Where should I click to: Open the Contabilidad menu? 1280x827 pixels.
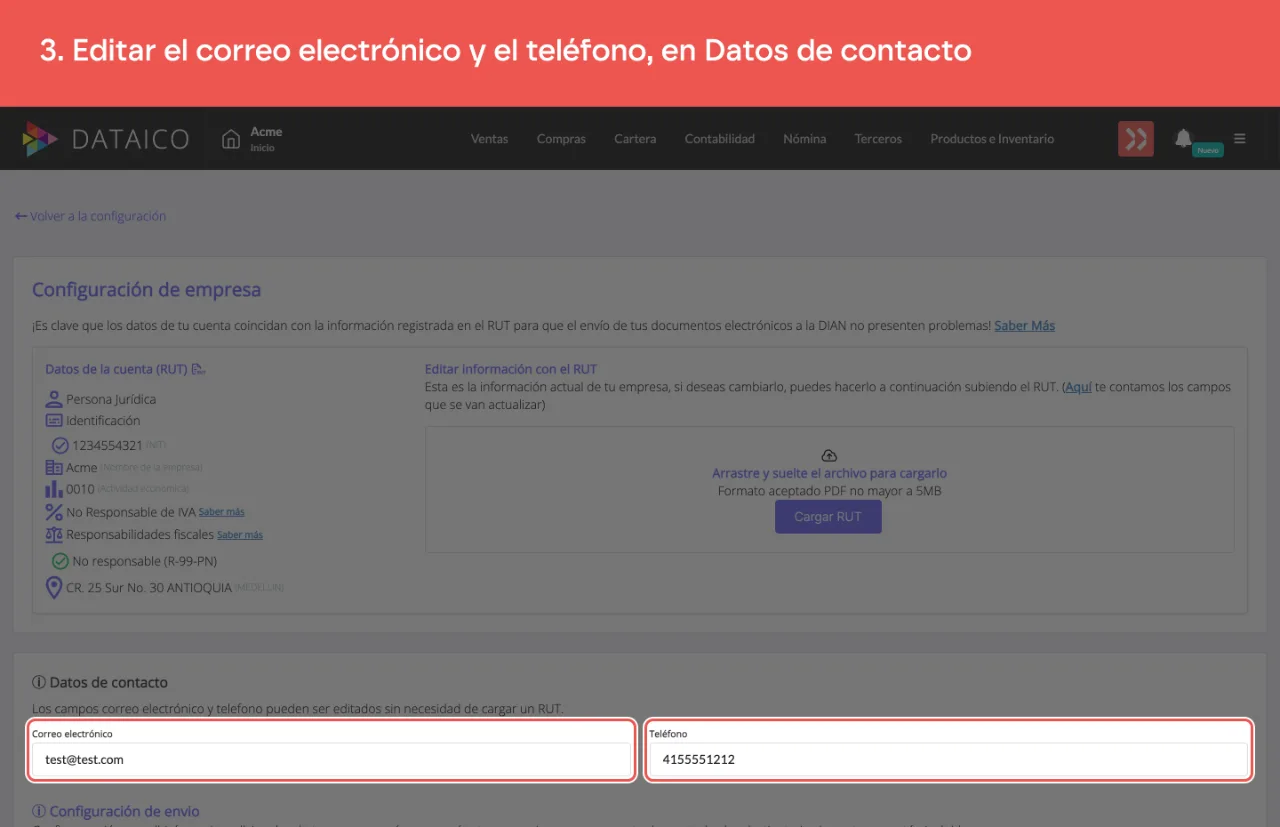pos(719,139)
